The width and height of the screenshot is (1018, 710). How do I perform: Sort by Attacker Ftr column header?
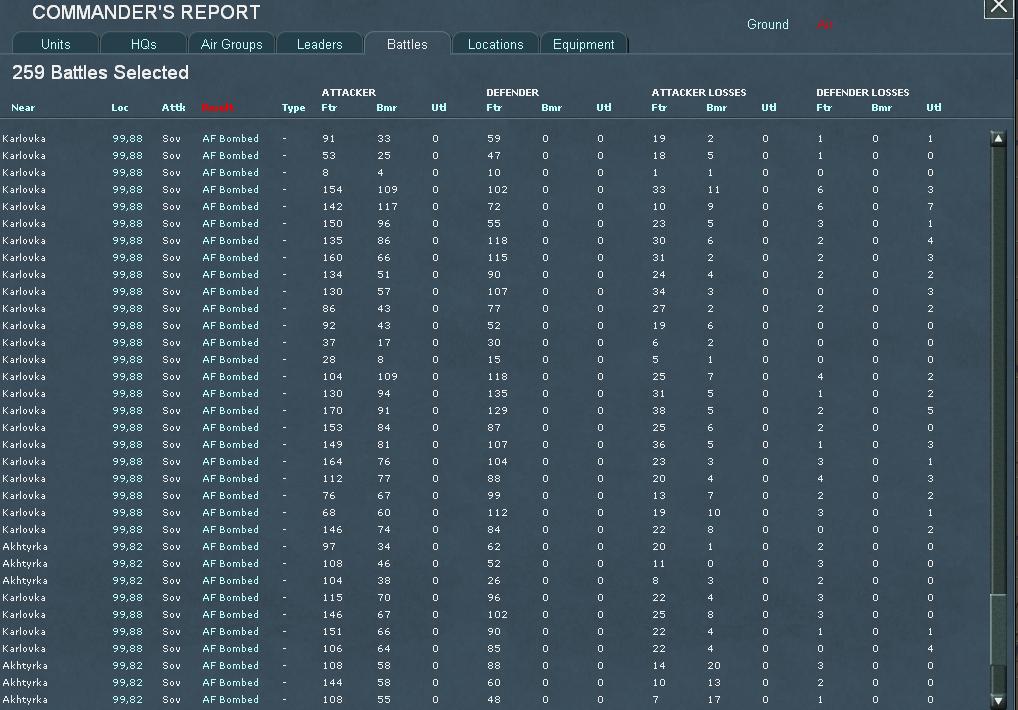coord(329,108)
